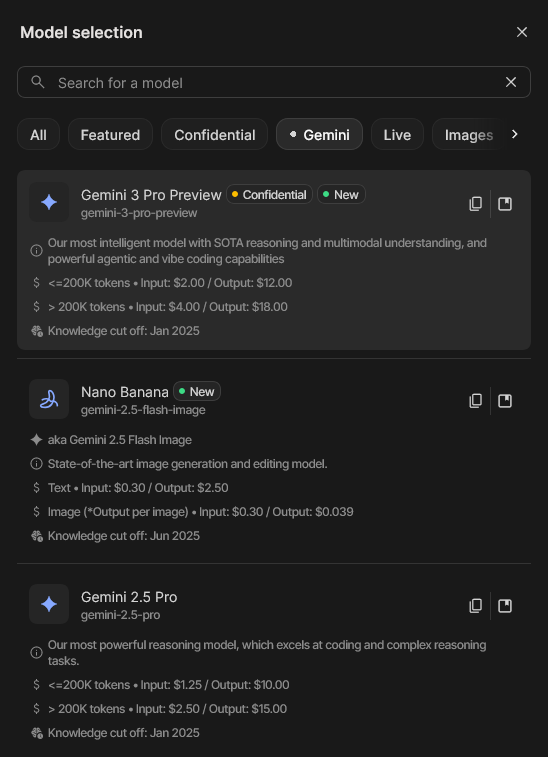Click the Gemini 2.5 Pro title
The width and height of the screenshot is (548, 757).
pyautogui.click(x=129, y=597)
